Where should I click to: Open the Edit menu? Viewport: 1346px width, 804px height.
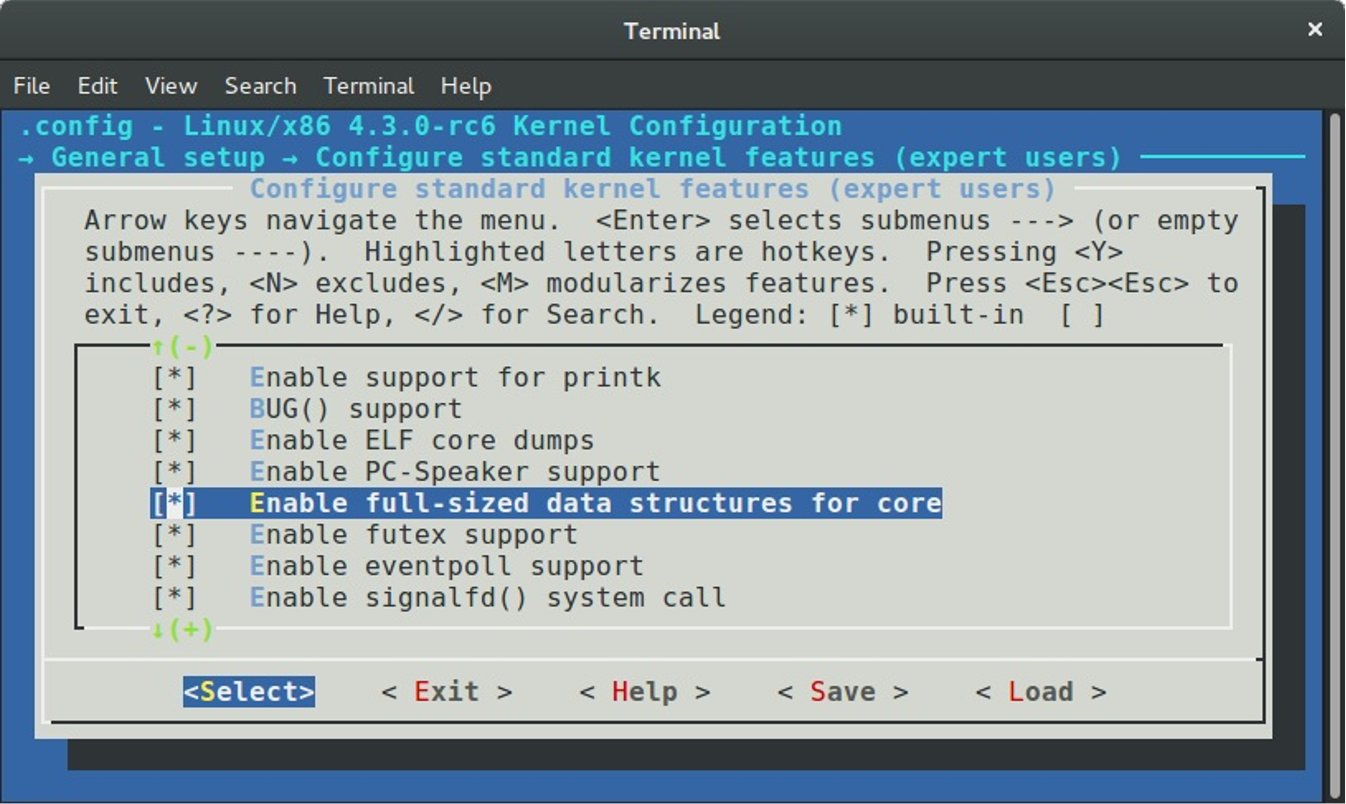[97, 86]
